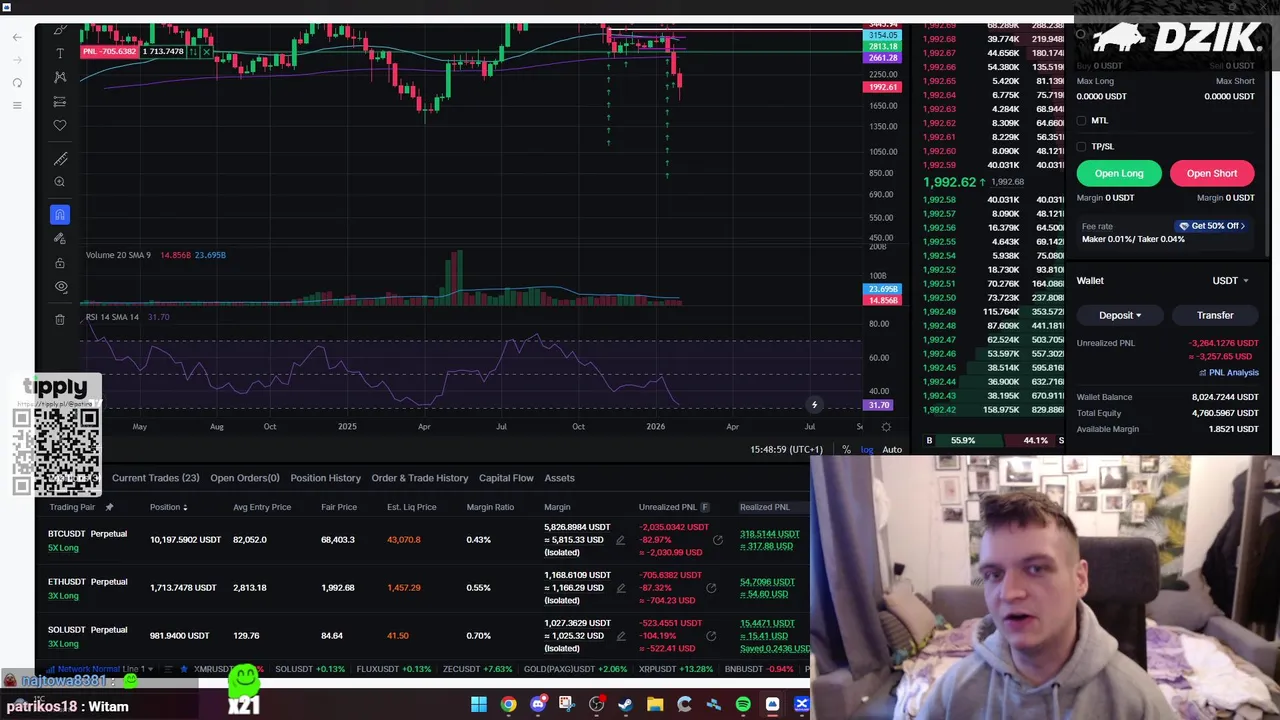Click XRPUSDT +13.28% in ticker bar

[676, 669]
